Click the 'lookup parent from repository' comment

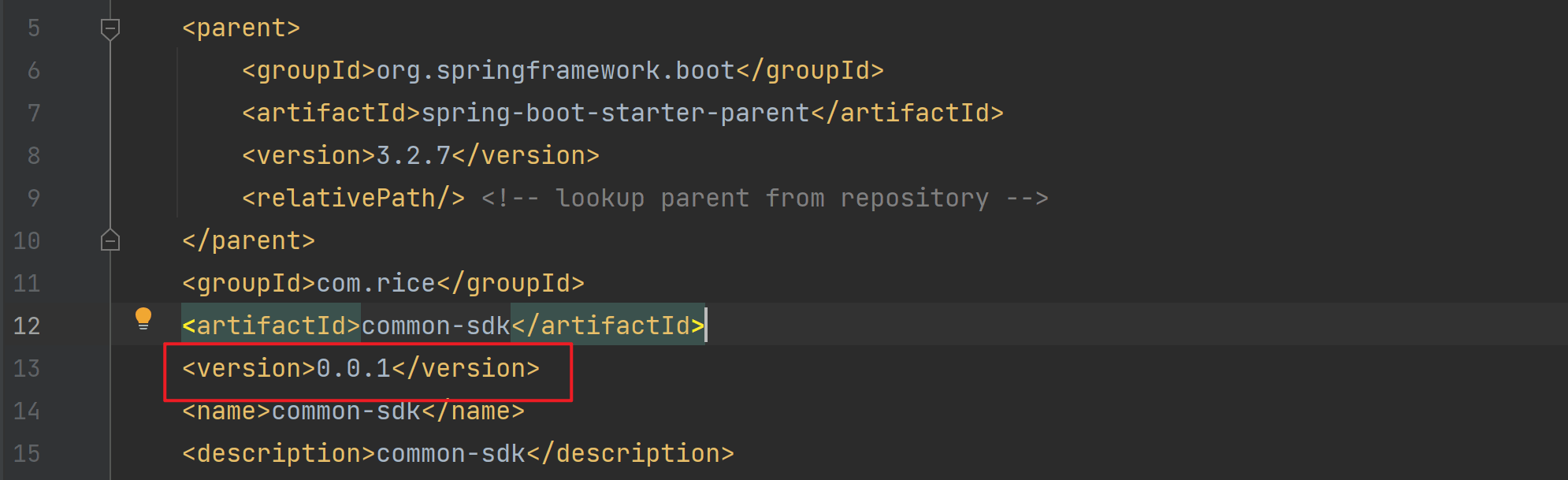764,198
